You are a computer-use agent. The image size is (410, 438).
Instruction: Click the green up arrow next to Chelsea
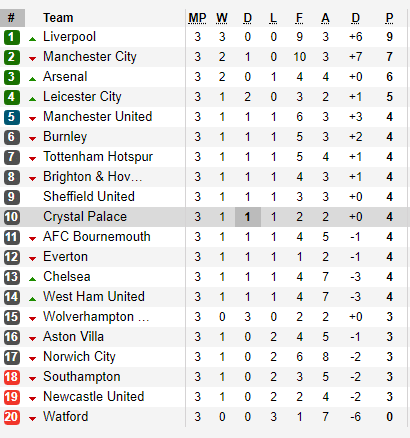pyautogui.click(x=32, y=279)
